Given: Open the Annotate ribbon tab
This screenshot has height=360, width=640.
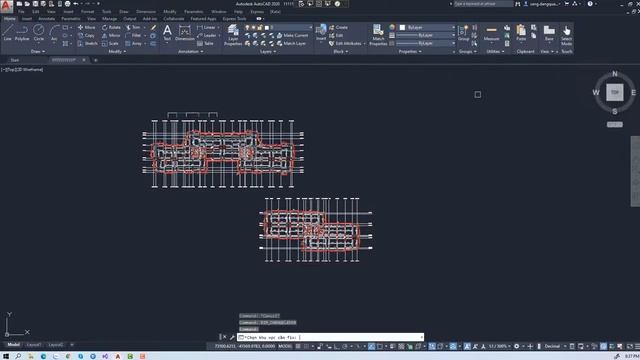Looking at the screenshot, I should point(46,18).
